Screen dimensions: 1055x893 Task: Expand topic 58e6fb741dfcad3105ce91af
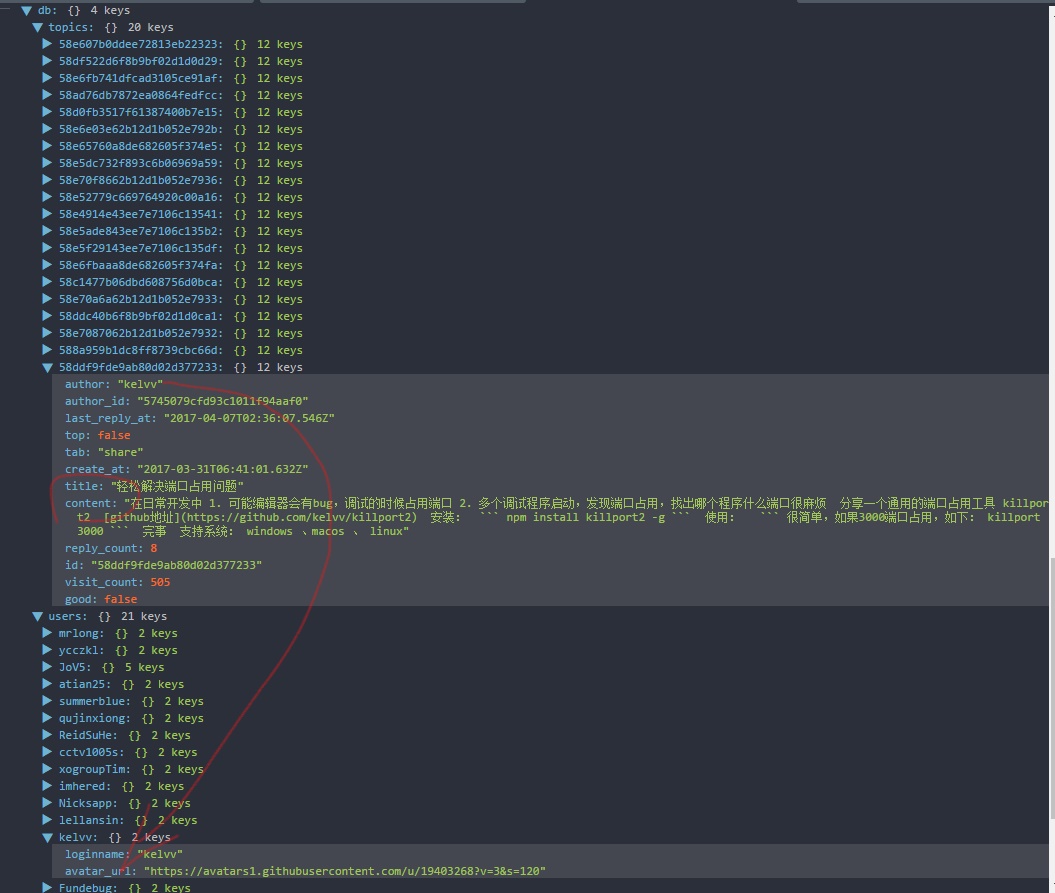(47, 78)
